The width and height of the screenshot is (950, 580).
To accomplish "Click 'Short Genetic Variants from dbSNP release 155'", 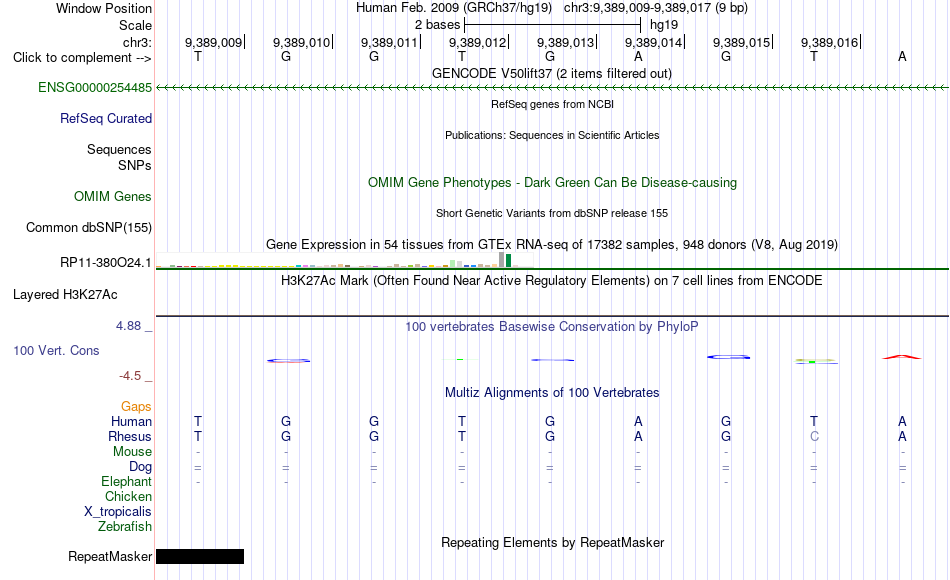I will click(x=552, y=213).
